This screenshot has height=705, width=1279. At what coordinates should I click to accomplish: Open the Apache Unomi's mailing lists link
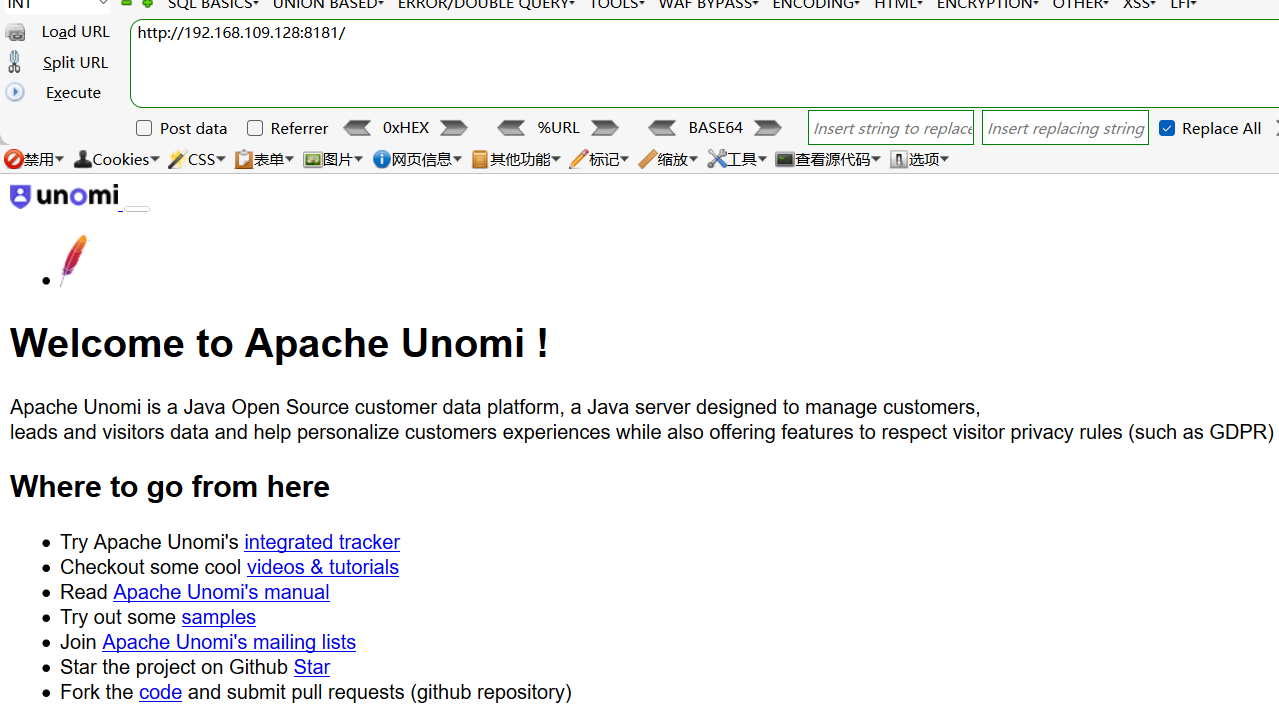pyautogui.click(x=229, y=642)
